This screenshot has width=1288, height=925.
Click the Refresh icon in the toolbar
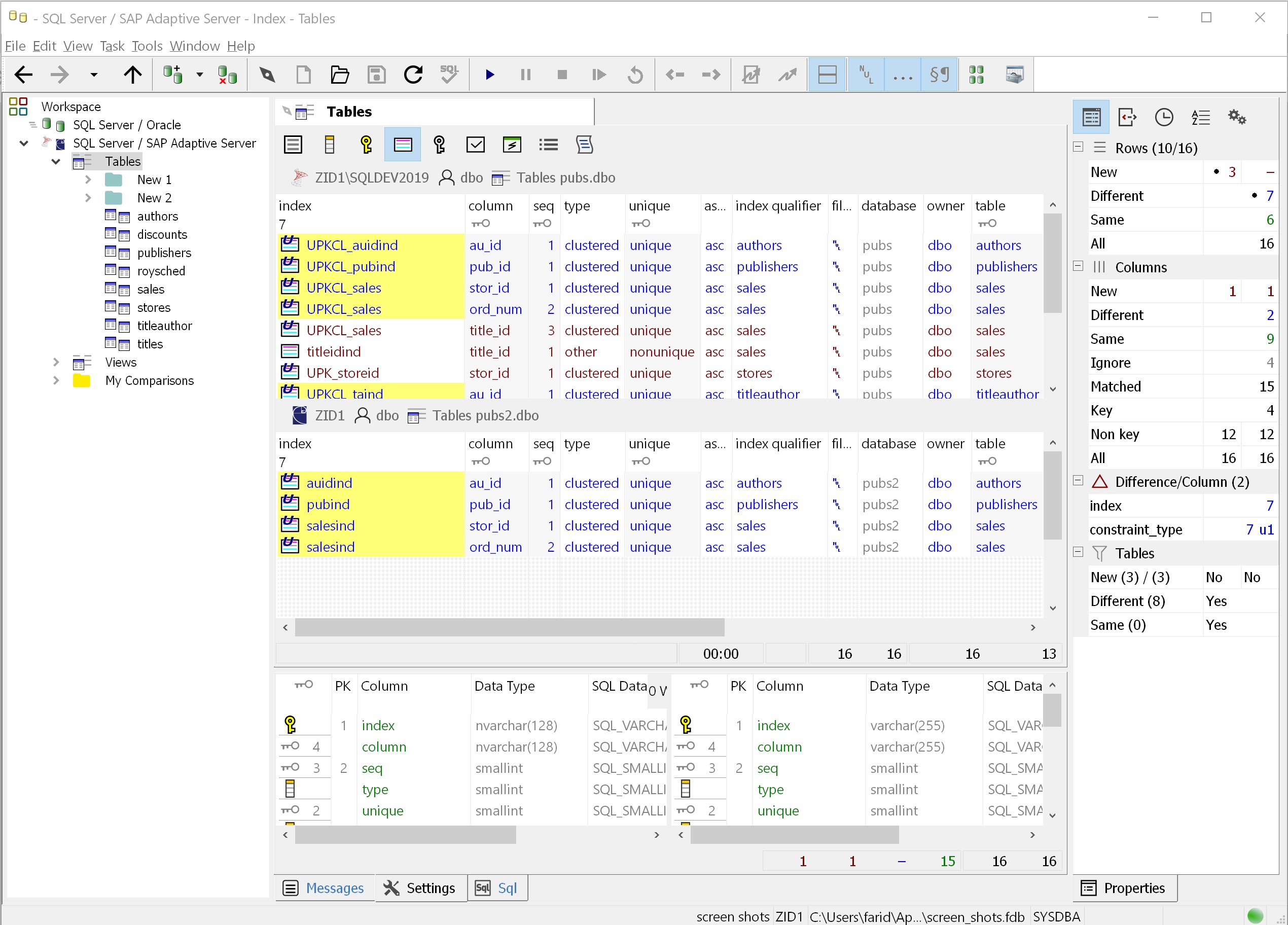[x=413, y=75]
